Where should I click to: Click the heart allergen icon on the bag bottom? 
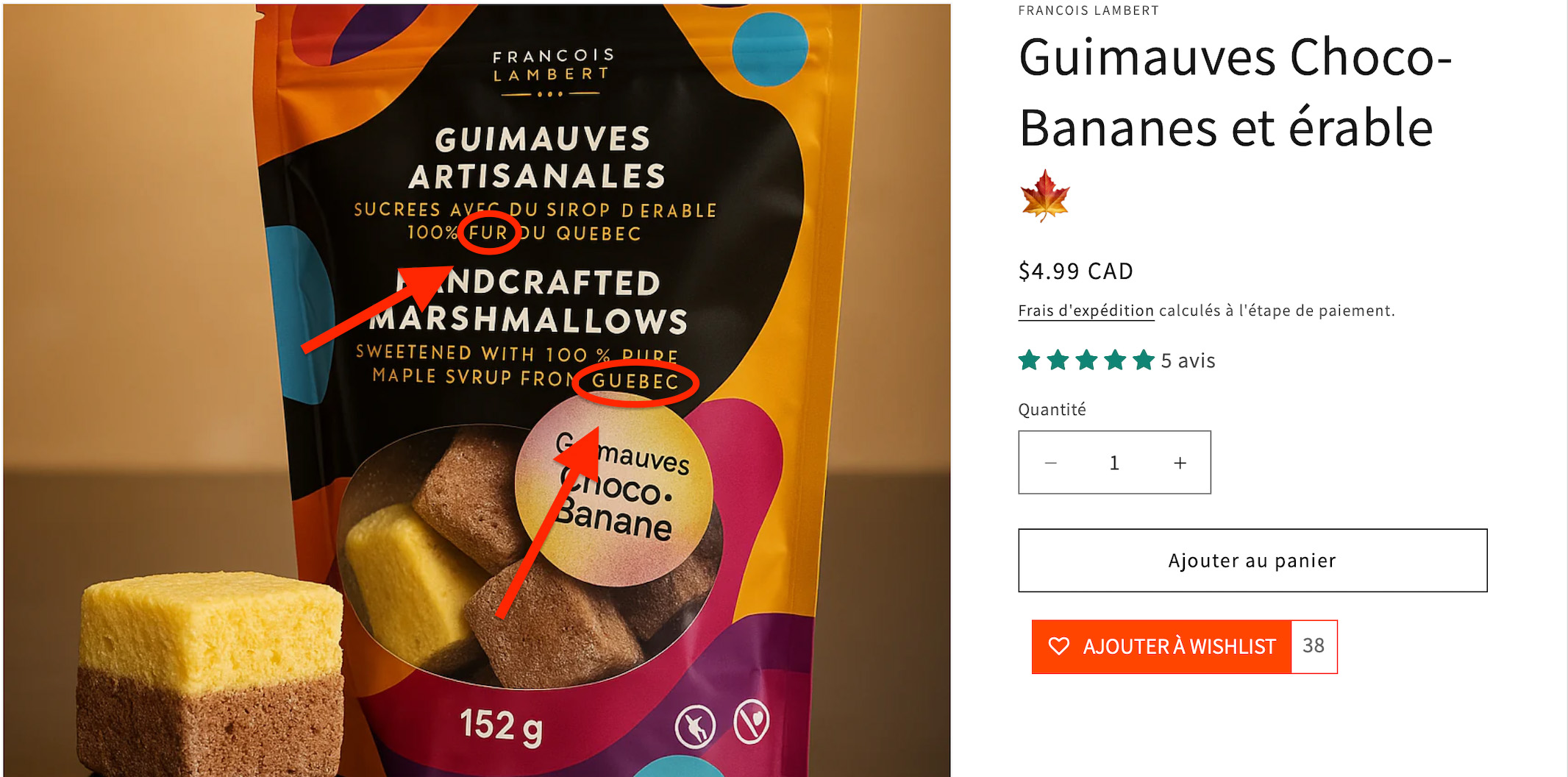[x=751, y=722]
